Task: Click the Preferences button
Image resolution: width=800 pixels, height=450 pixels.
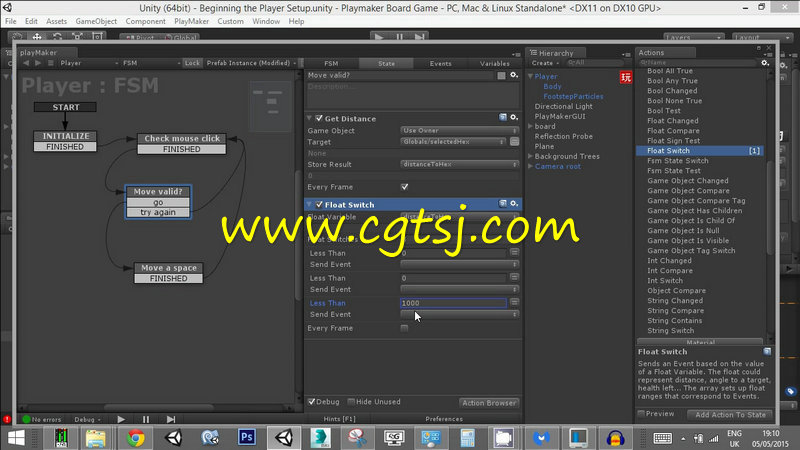Action: 444,419
